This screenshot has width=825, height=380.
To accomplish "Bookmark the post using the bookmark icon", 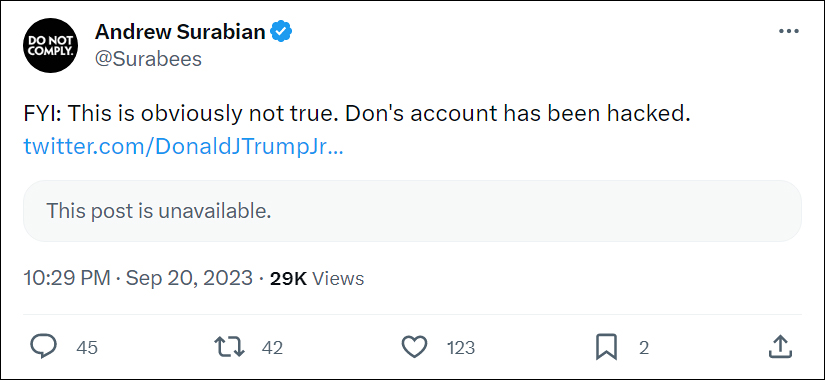I will pos(606,347).
